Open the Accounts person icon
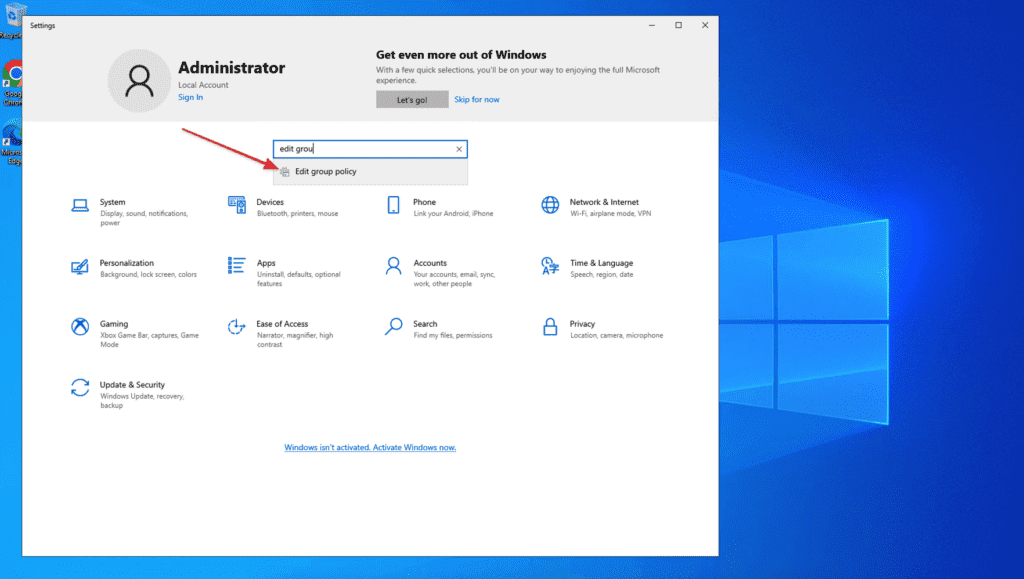The height and width of the screenshot is (579, 1024). coord(394,266)
